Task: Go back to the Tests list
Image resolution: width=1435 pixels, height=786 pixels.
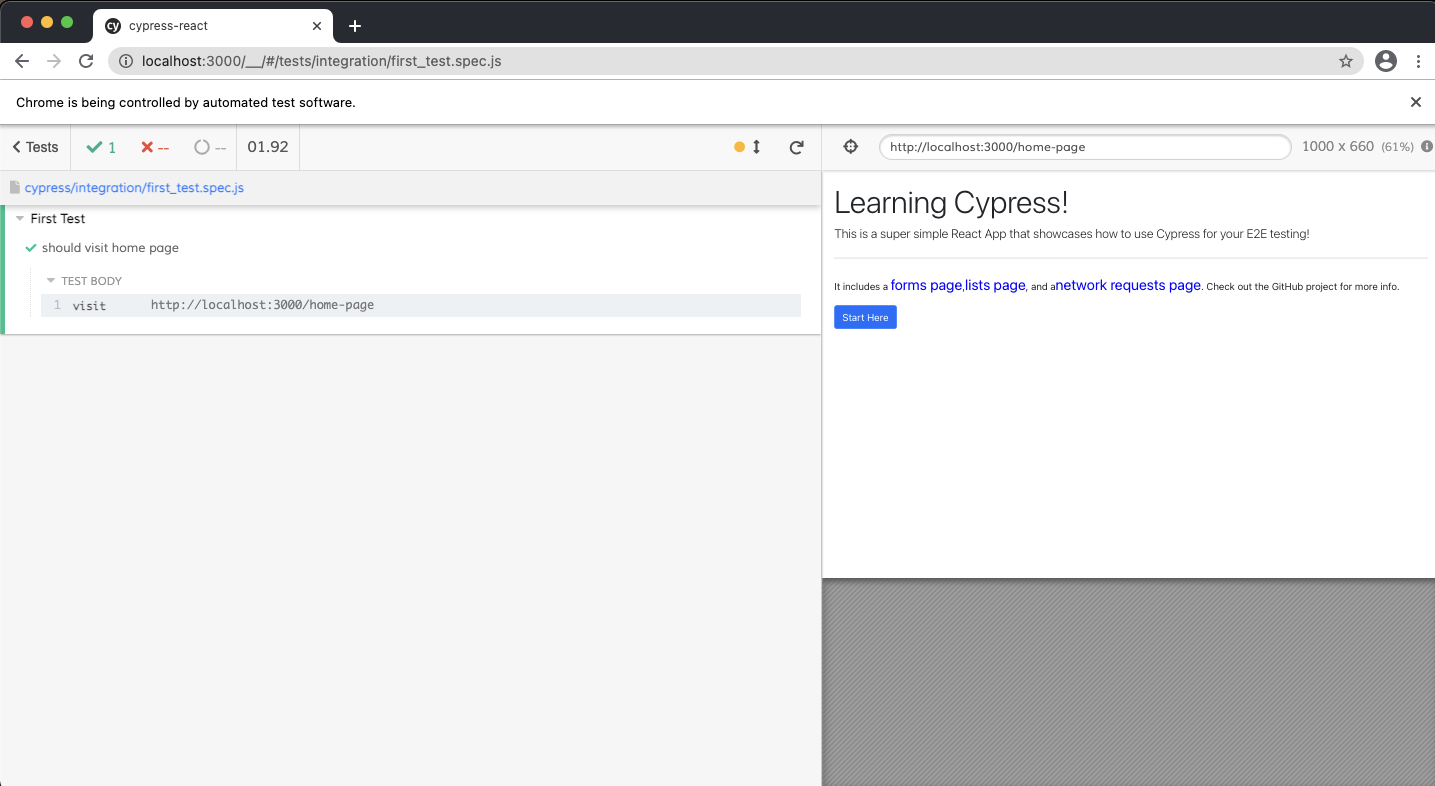Action: [35, 147]
